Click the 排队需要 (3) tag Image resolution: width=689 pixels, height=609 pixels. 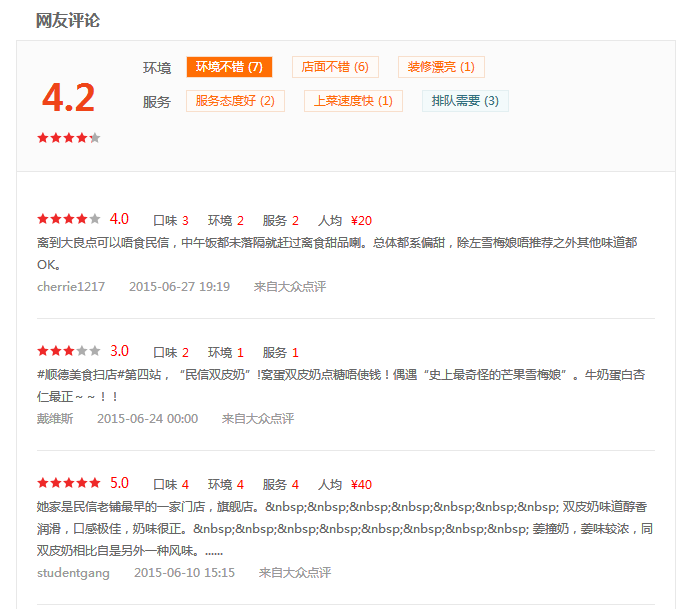(465, 101)
